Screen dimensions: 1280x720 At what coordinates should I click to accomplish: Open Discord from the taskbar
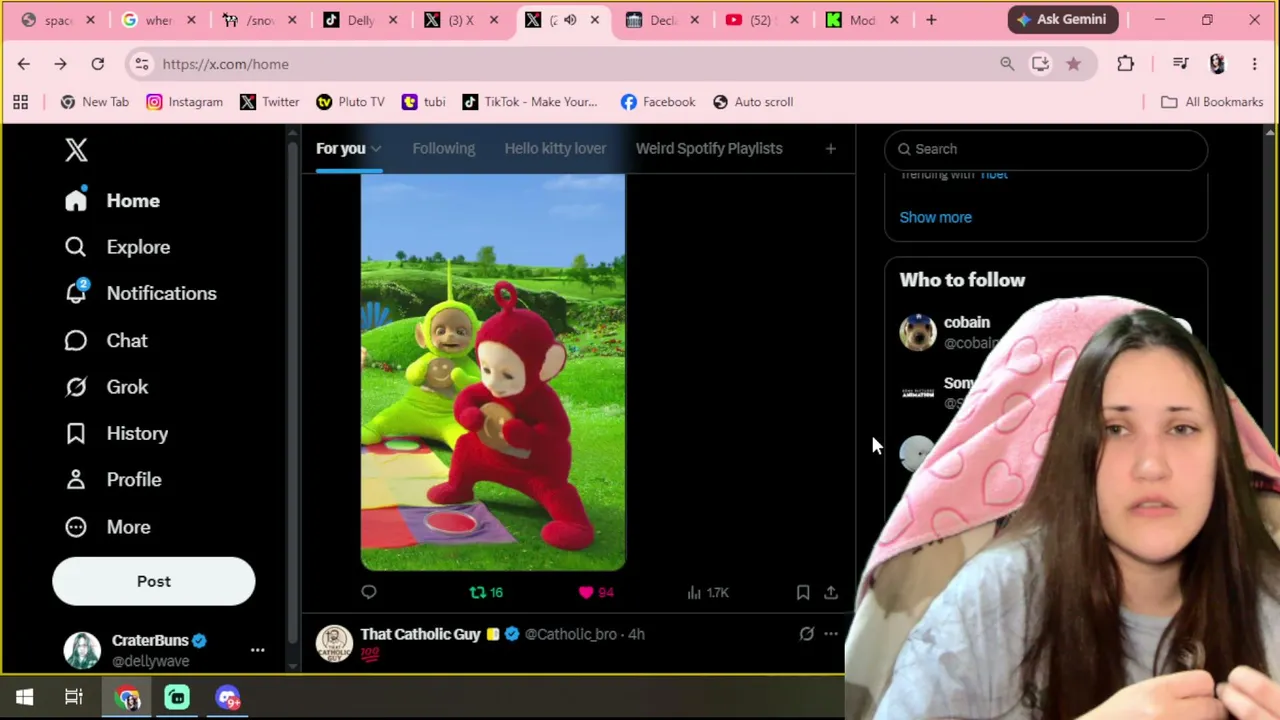[228, 697]
